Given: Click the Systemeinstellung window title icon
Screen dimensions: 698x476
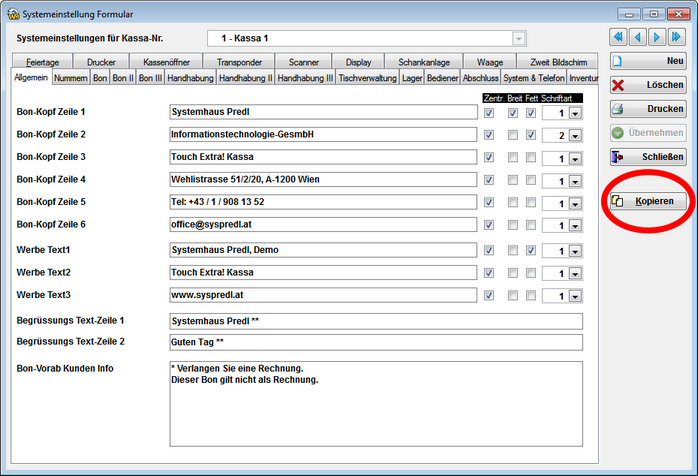Looking at the screenshot, I should click(x=13, y=14).
